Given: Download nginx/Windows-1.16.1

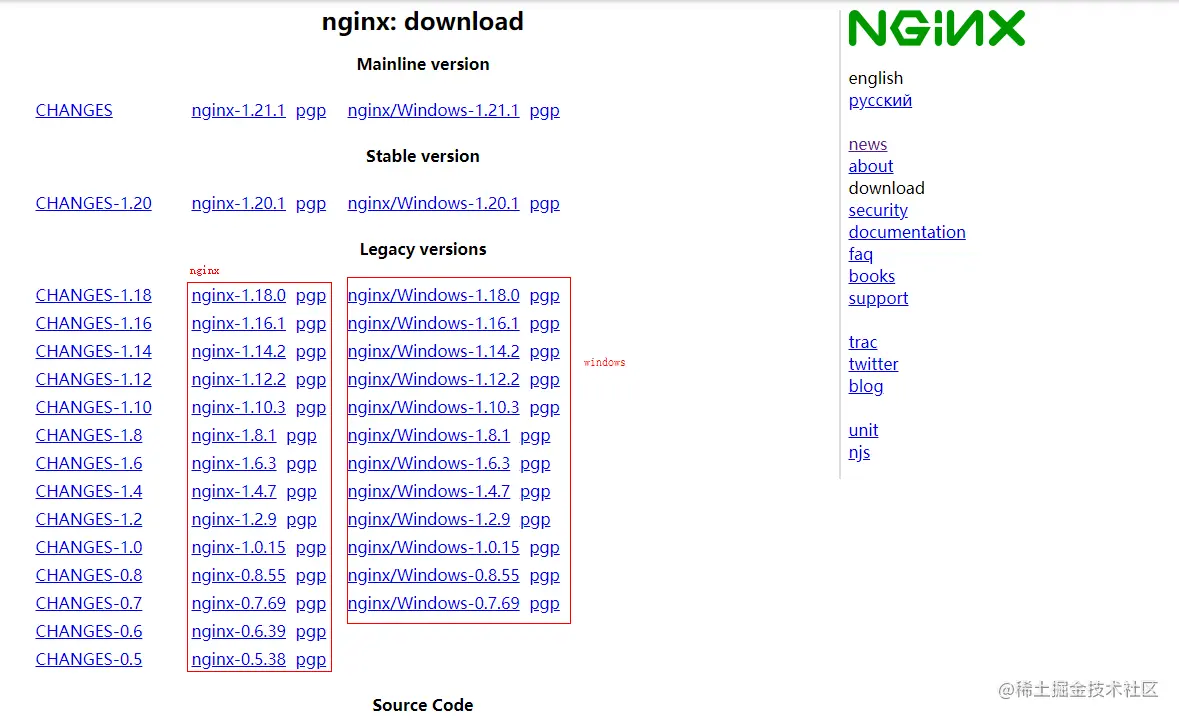Looking at the screenshot, I should point(433,323).
